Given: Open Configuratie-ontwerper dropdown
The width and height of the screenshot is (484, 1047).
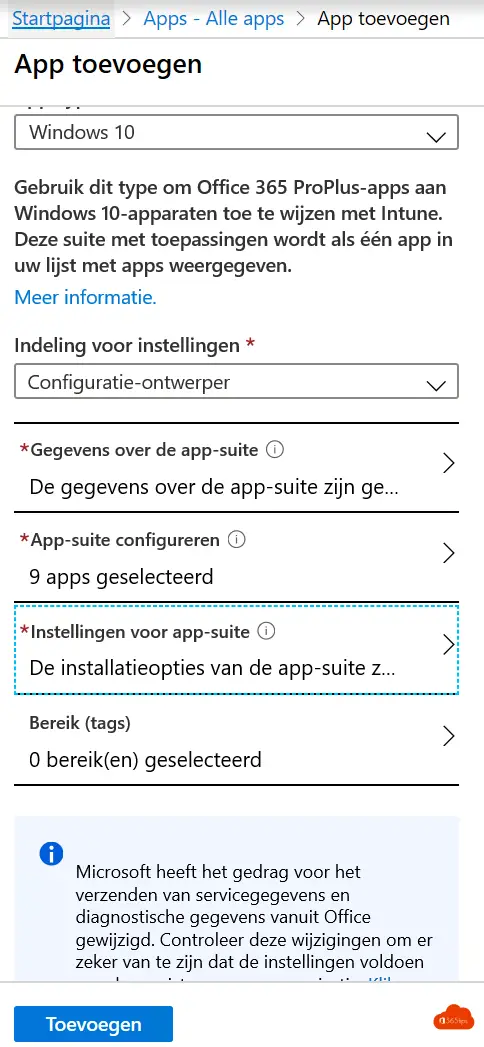Looking at the screenshot, I should [x=236, y=382].
